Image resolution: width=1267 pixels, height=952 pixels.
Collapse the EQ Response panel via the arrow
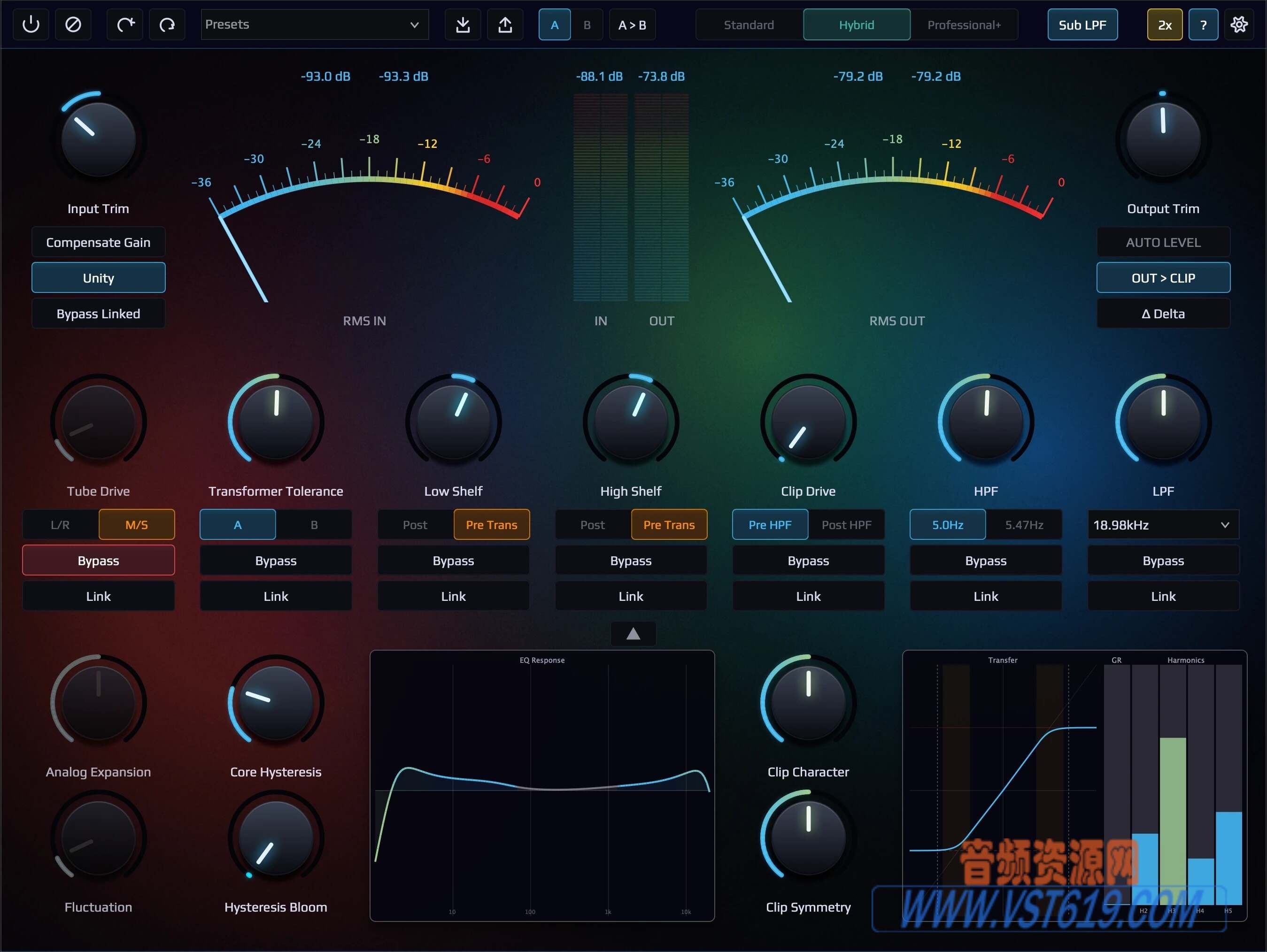click(633, 634)
